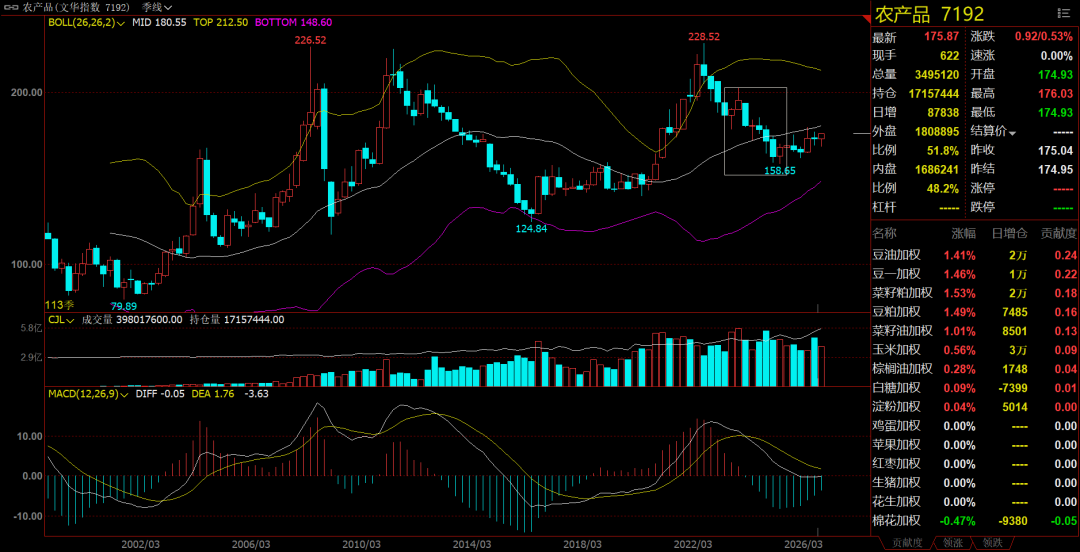Expand the 季线 period dropdown

(158, 7)
